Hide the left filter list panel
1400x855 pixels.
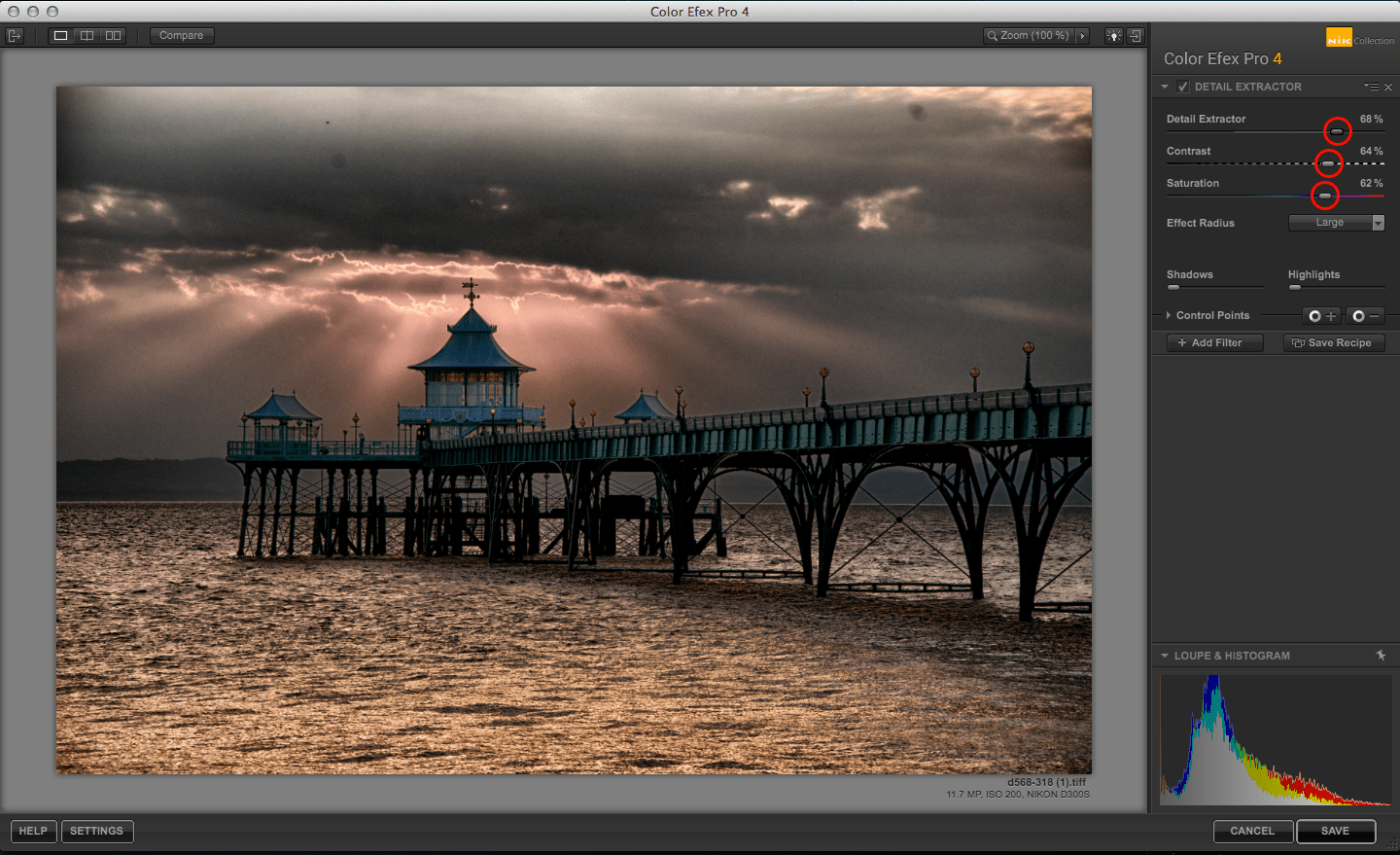click(x=14, y=36)
